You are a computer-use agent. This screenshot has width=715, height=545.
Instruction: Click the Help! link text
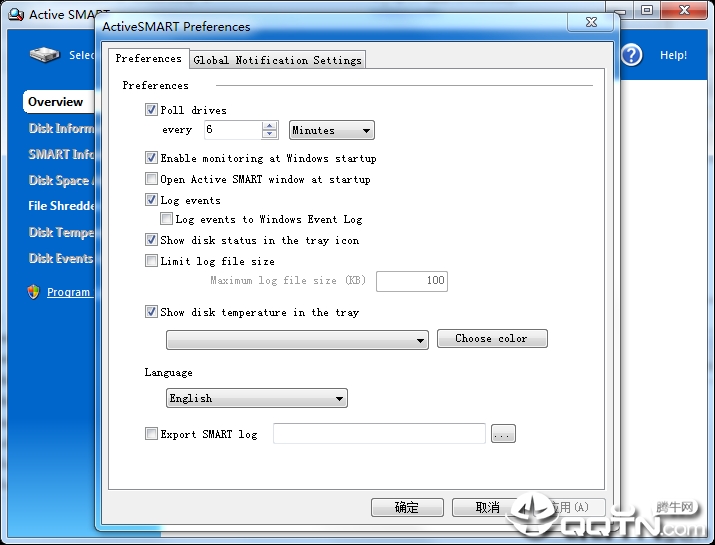[674, 55]
